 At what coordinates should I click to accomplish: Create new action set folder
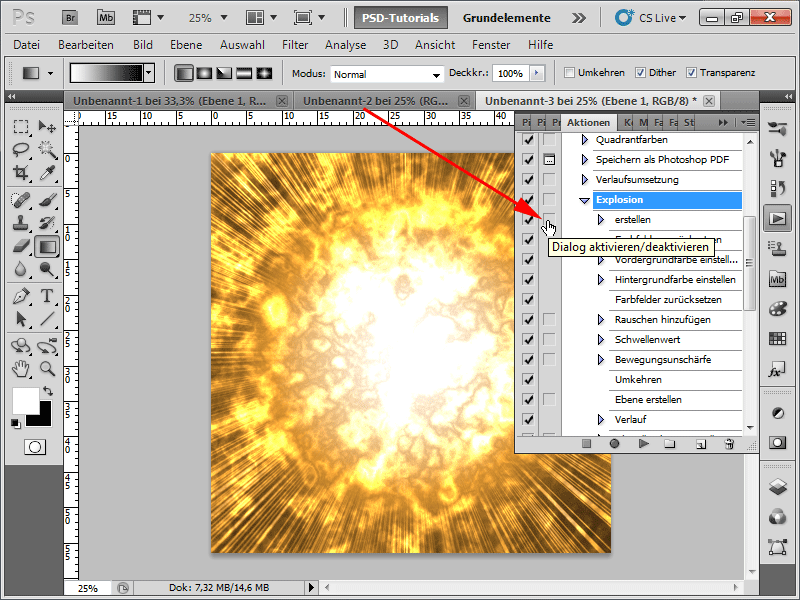(x=670, y=444)
